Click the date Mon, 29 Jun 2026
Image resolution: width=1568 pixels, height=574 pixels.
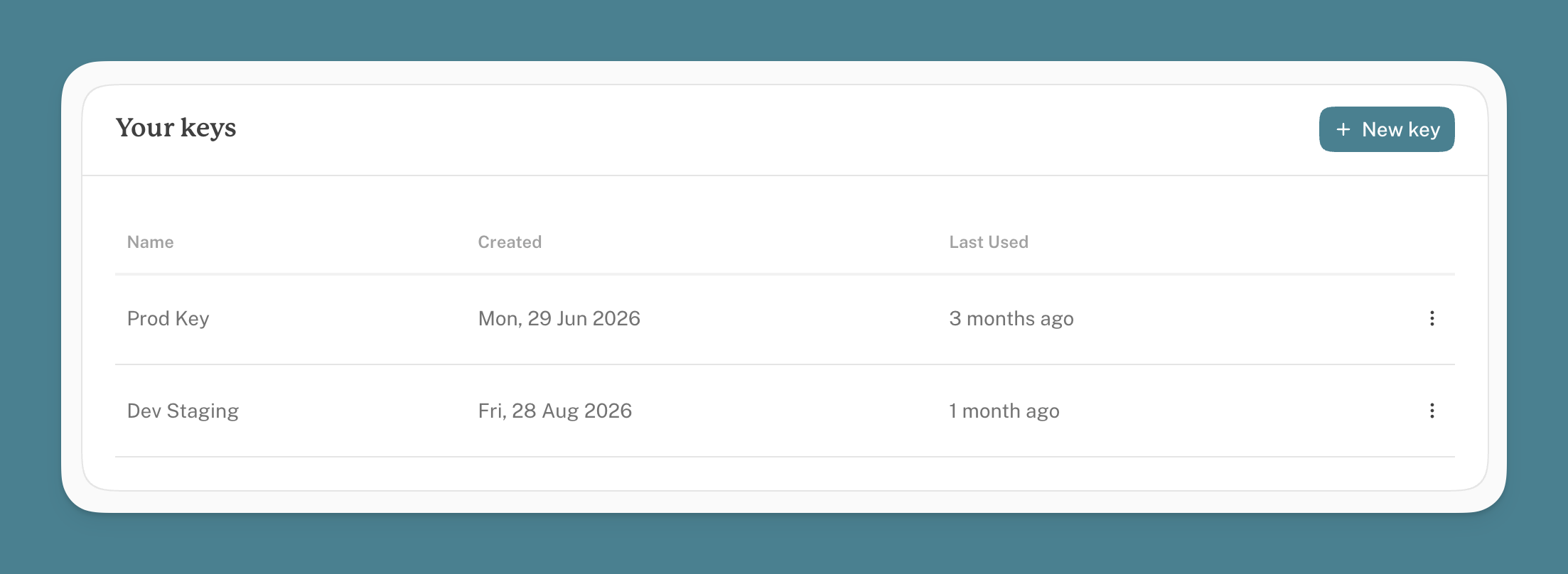click(559, 318)
